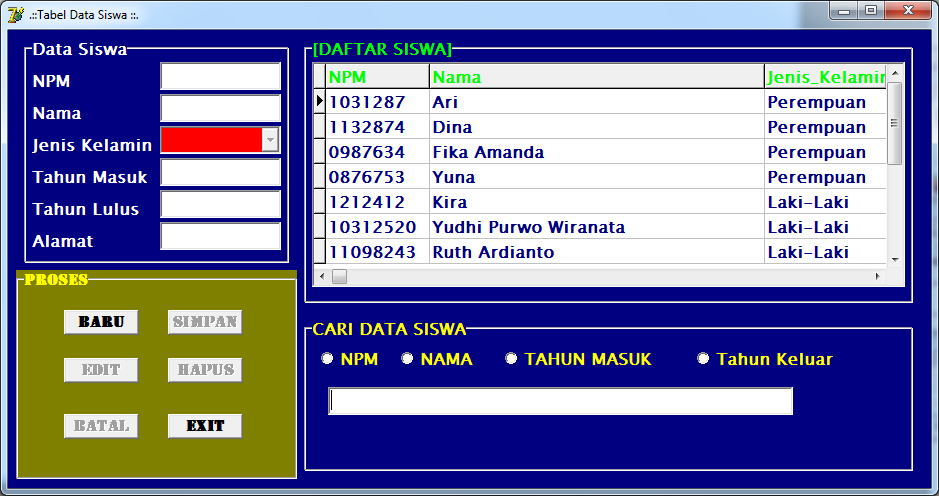Click the disabled SIMPAN button
Viewport: 939px width, 496px height.
205,322
